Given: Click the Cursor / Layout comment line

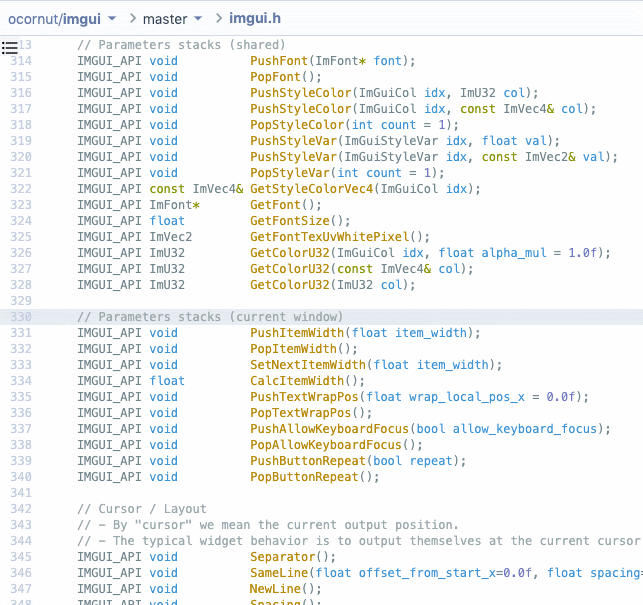Looking at the screenshot, I should tap(142, 509).
